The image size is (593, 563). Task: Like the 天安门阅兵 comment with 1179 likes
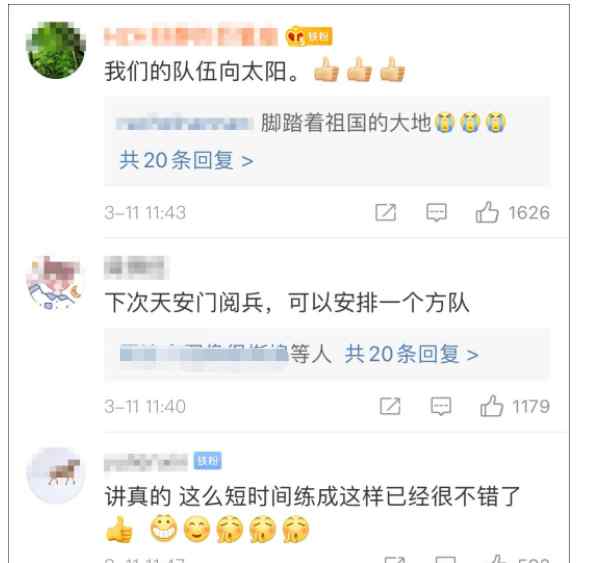(492, 406)
